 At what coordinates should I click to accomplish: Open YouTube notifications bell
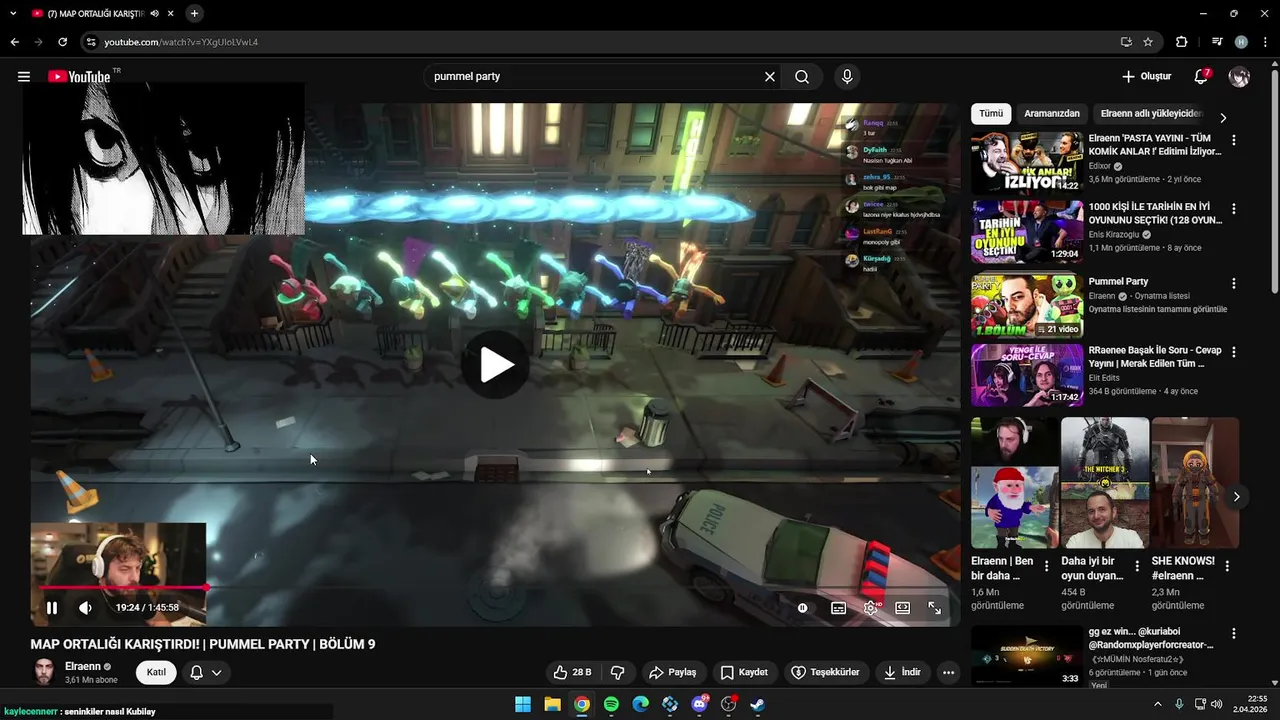click(1201, 76)
